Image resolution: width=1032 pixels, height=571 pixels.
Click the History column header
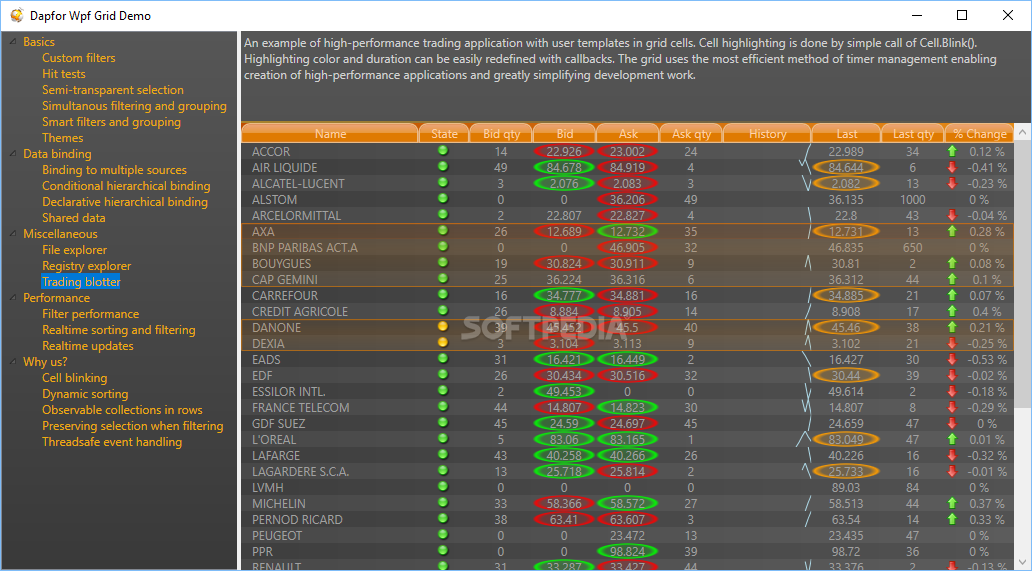[x=767, y=134]
